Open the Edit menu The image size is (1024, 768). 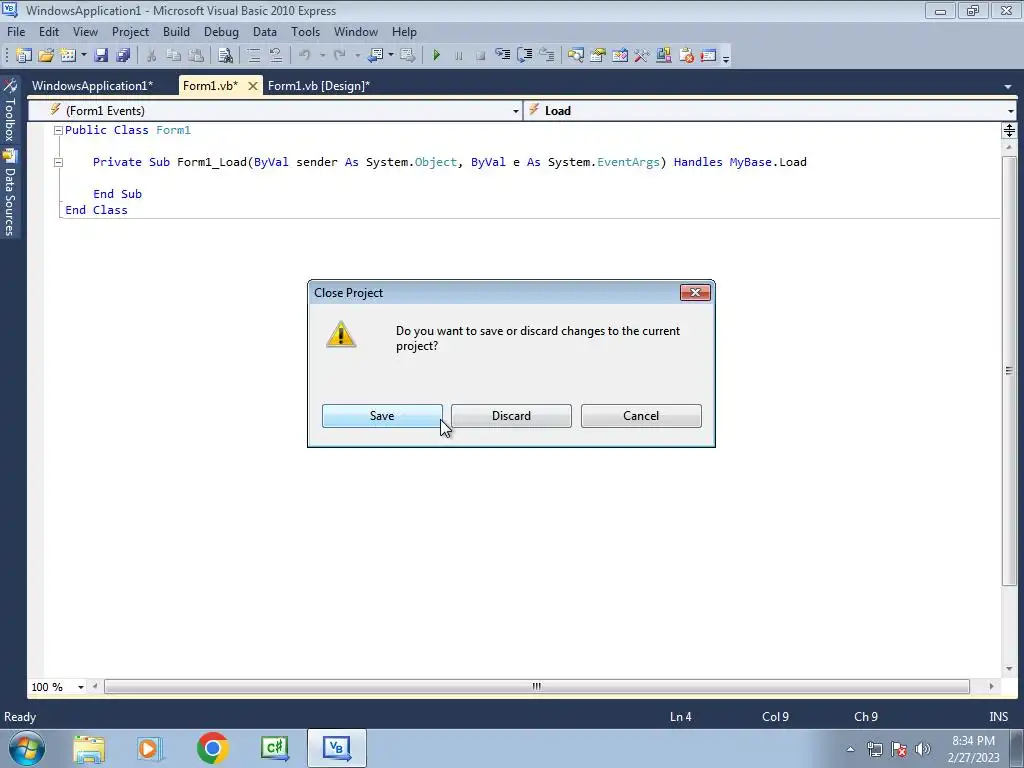(x=48, y=31)
